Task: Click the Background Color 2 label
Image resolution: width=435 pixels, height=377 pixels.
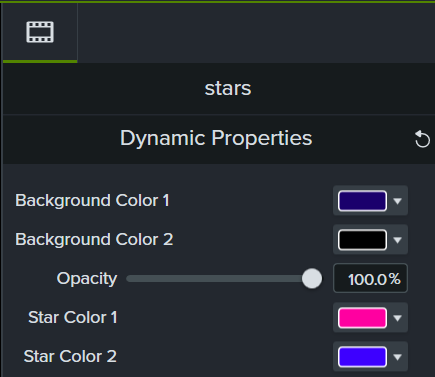Action: [94, 240]
